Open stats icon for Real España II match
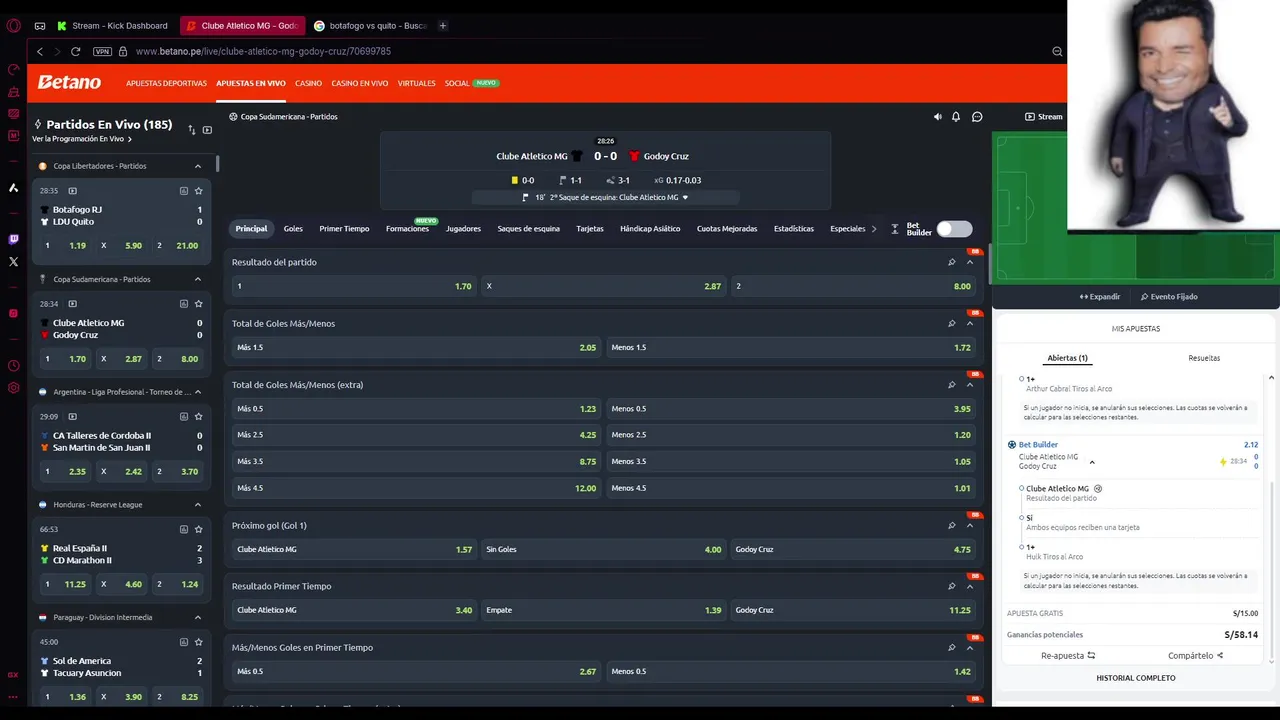Image resolution: width=1280 pixels, height=720 pixels. click(184, 529)
